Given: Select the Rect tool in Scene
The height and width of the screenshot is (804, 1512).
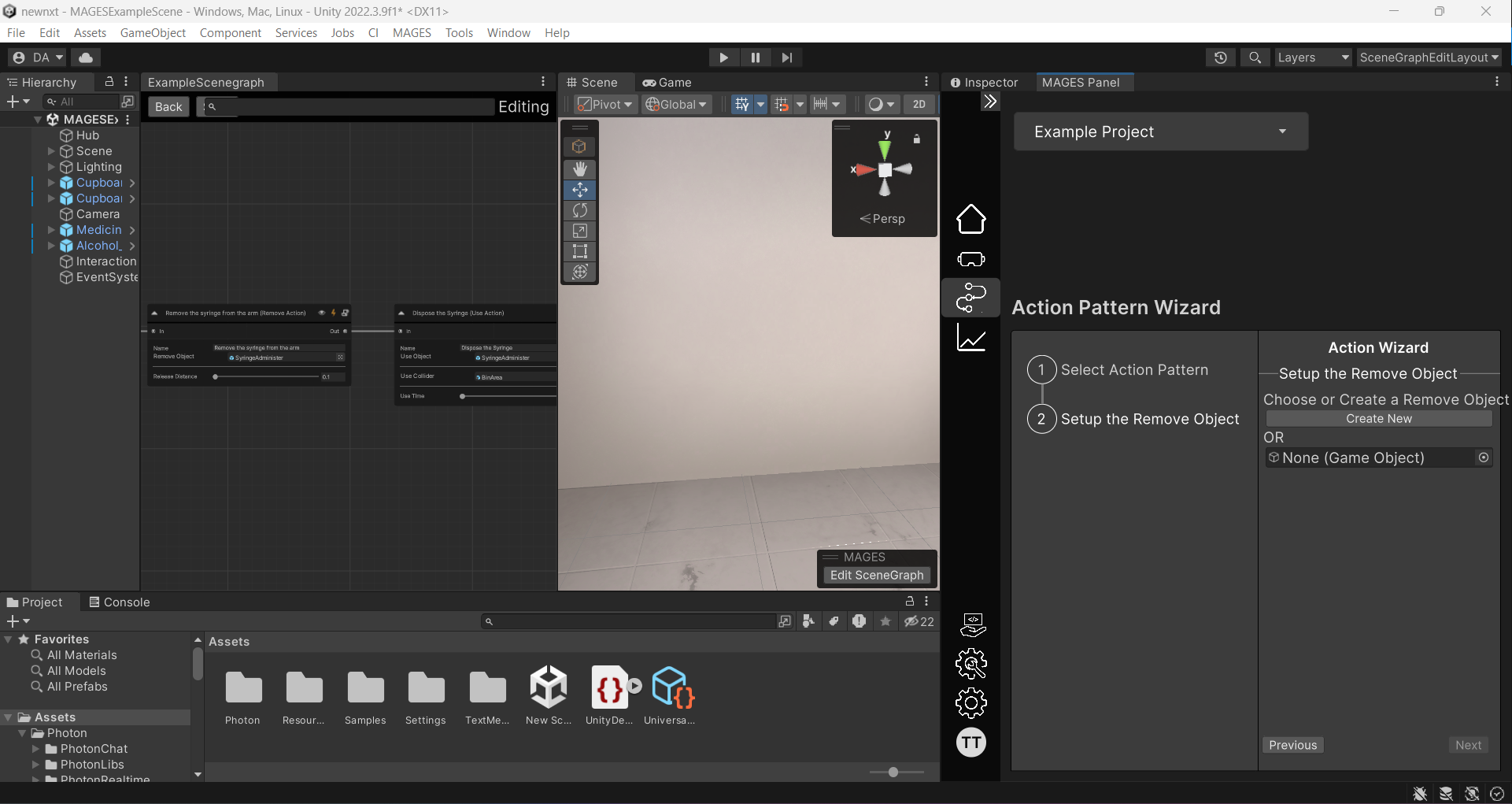Looking at the screenshot, I should pyautogui.click(x=580, y=251).
